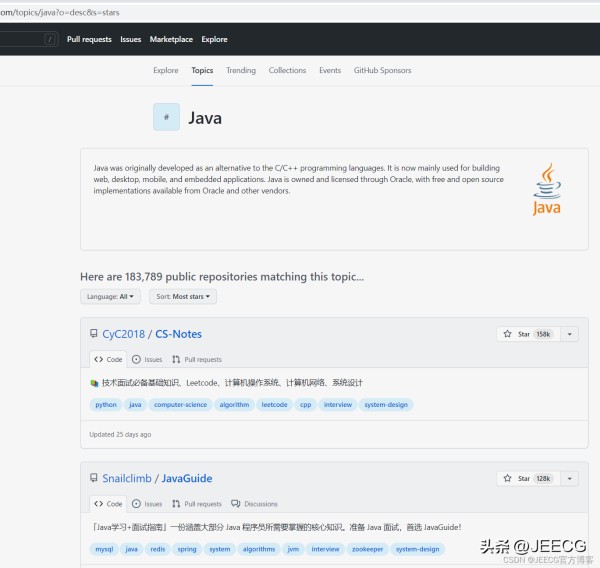Click the computer-science topic tag
The image size is (600, 568).
coord(180,405)
